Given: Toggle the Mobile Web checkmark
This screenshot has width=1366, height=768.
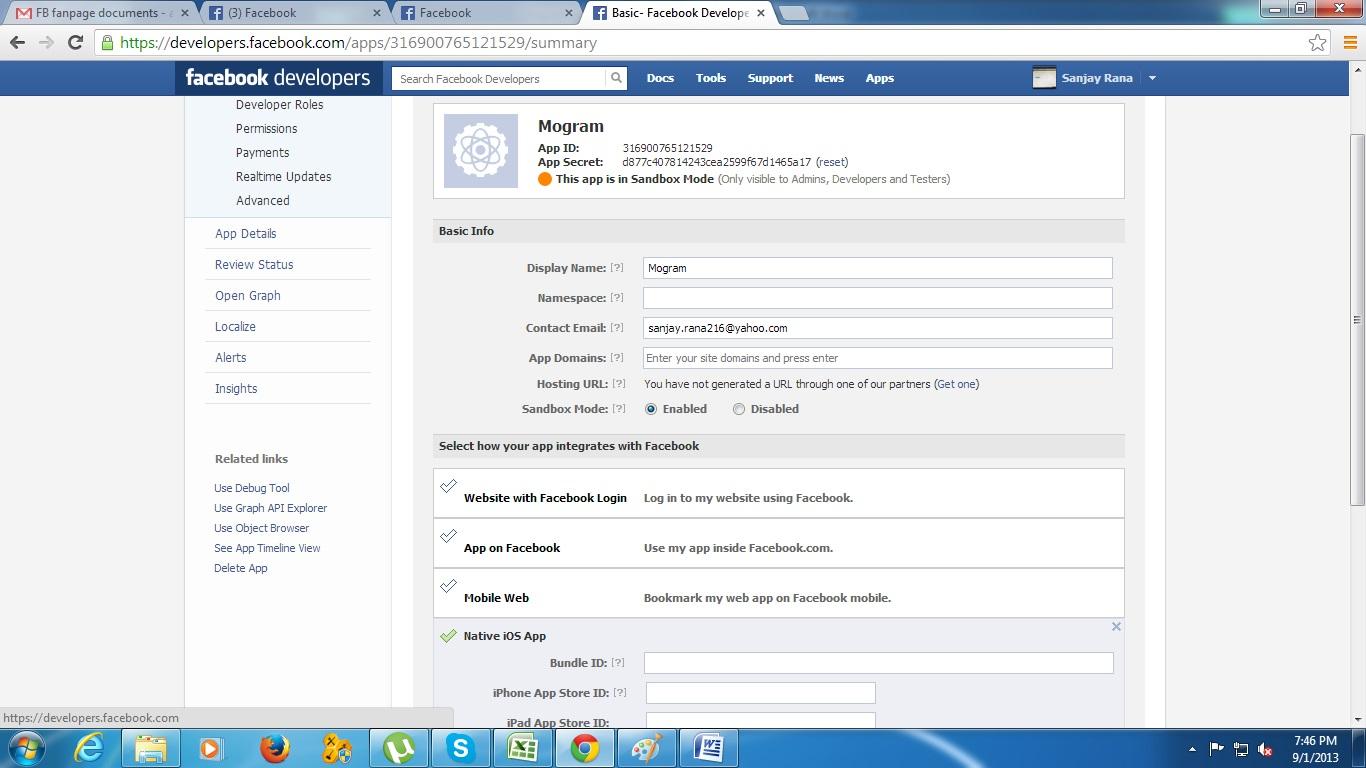Looking at the screenshot, I should [448, 586].
